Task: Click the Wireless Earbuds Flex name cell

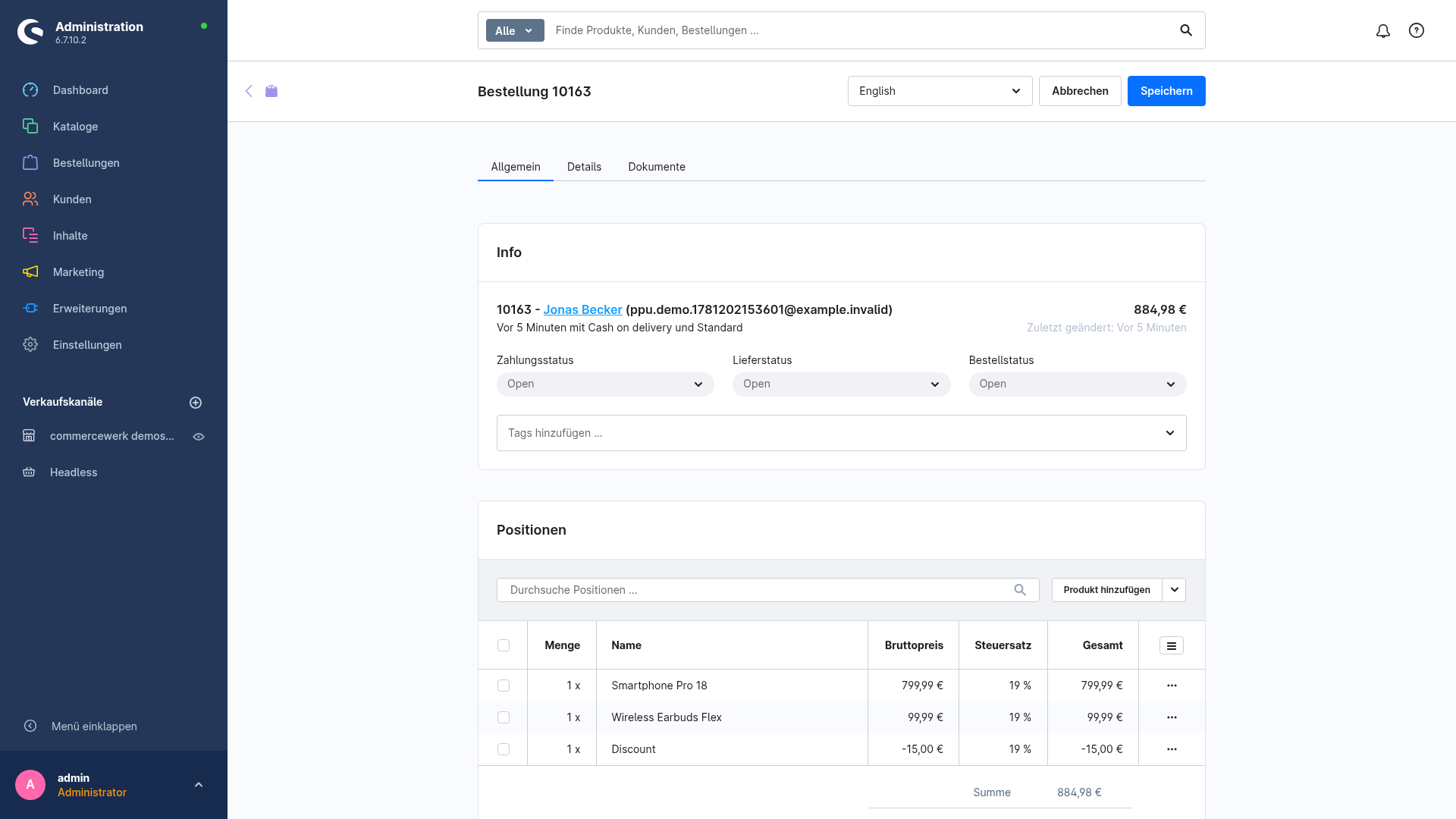Action: point(732,717)
